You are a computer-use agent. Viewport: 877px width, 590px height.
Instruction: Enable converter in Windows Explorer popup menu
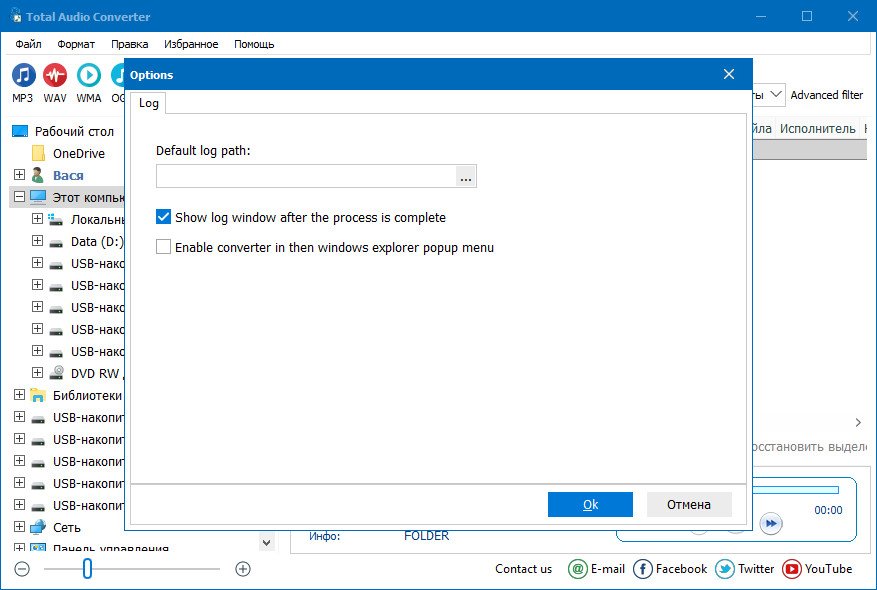[164, 247]
